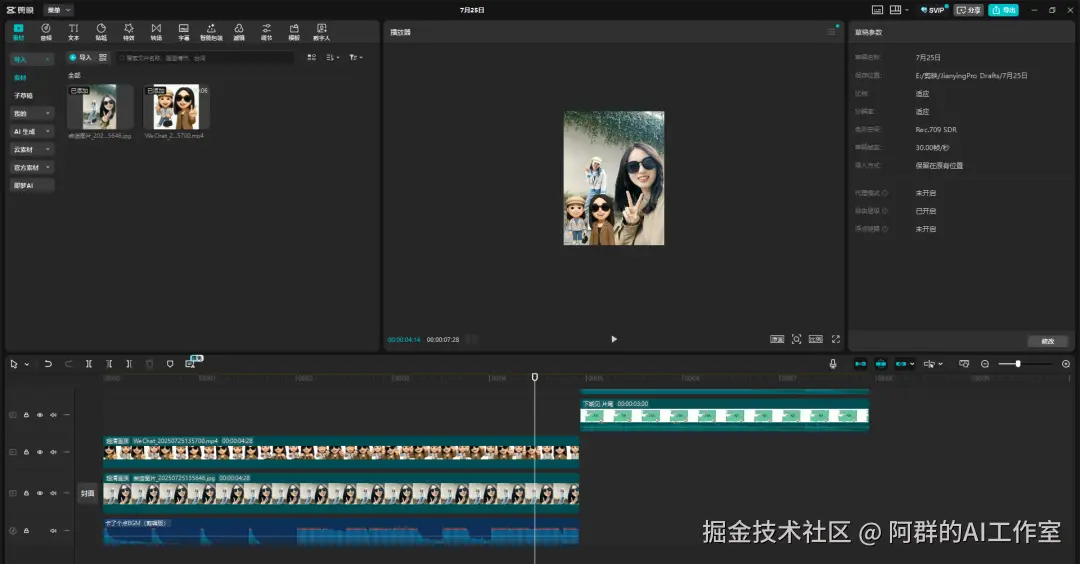This screenshot has height=564, width=1080.
Task: Click the 分享 share button
Action: click(968, 10)
